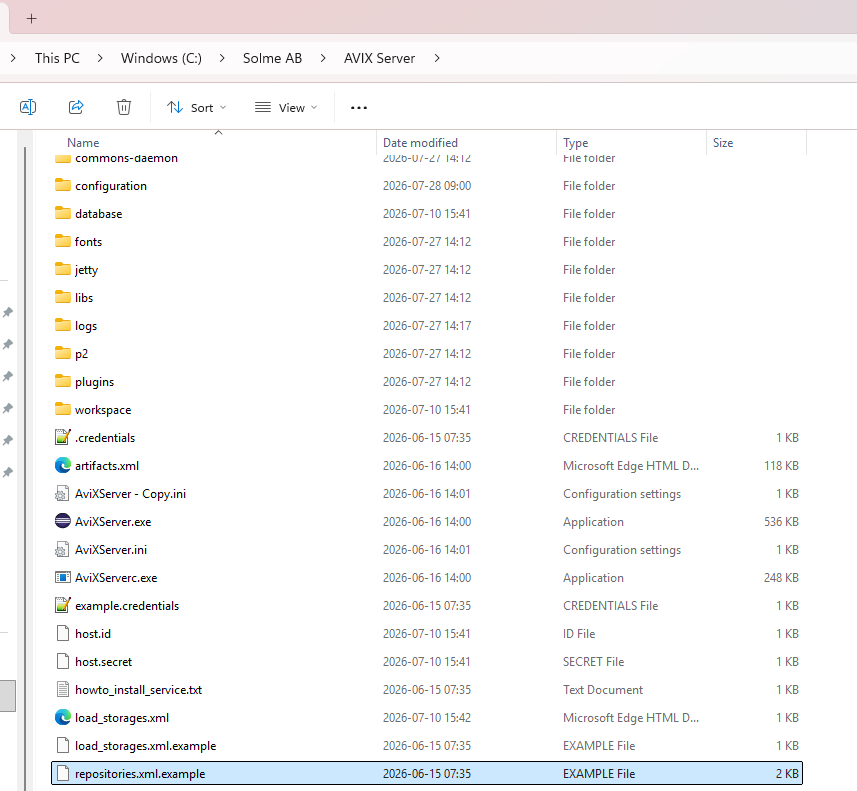Select the database folder icon
The width and height of the screenshot is (857, 791).
click(x=63, y=213)
